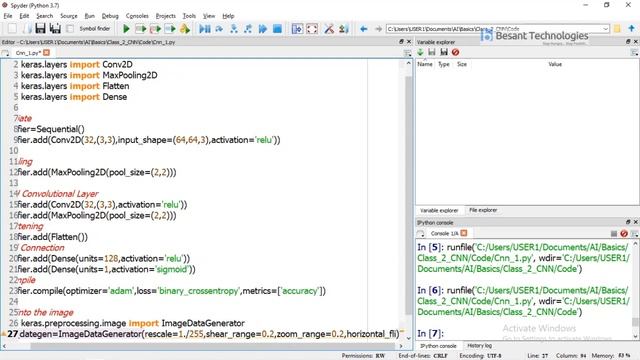
Task: Stop debugging with blue square icon
Action: (x=277, y=29)
